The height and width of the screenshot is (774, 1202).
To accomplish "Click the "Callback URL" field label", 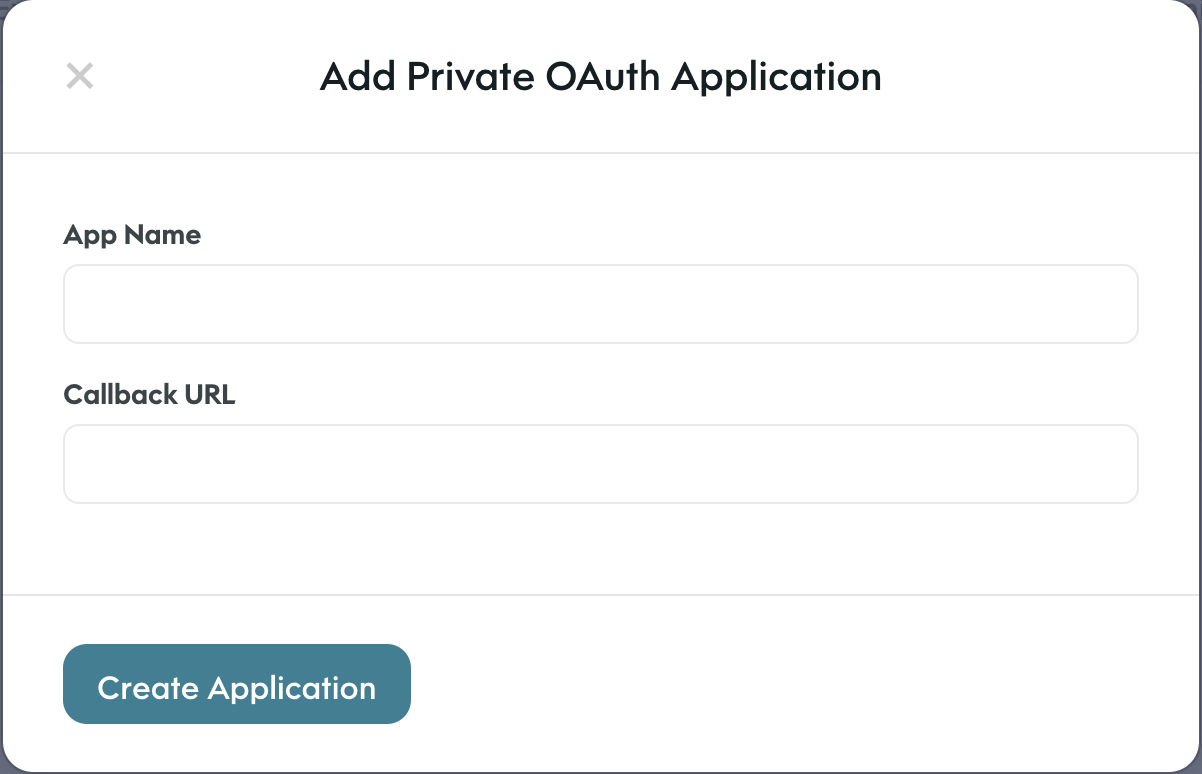I will tap(149, 394).
